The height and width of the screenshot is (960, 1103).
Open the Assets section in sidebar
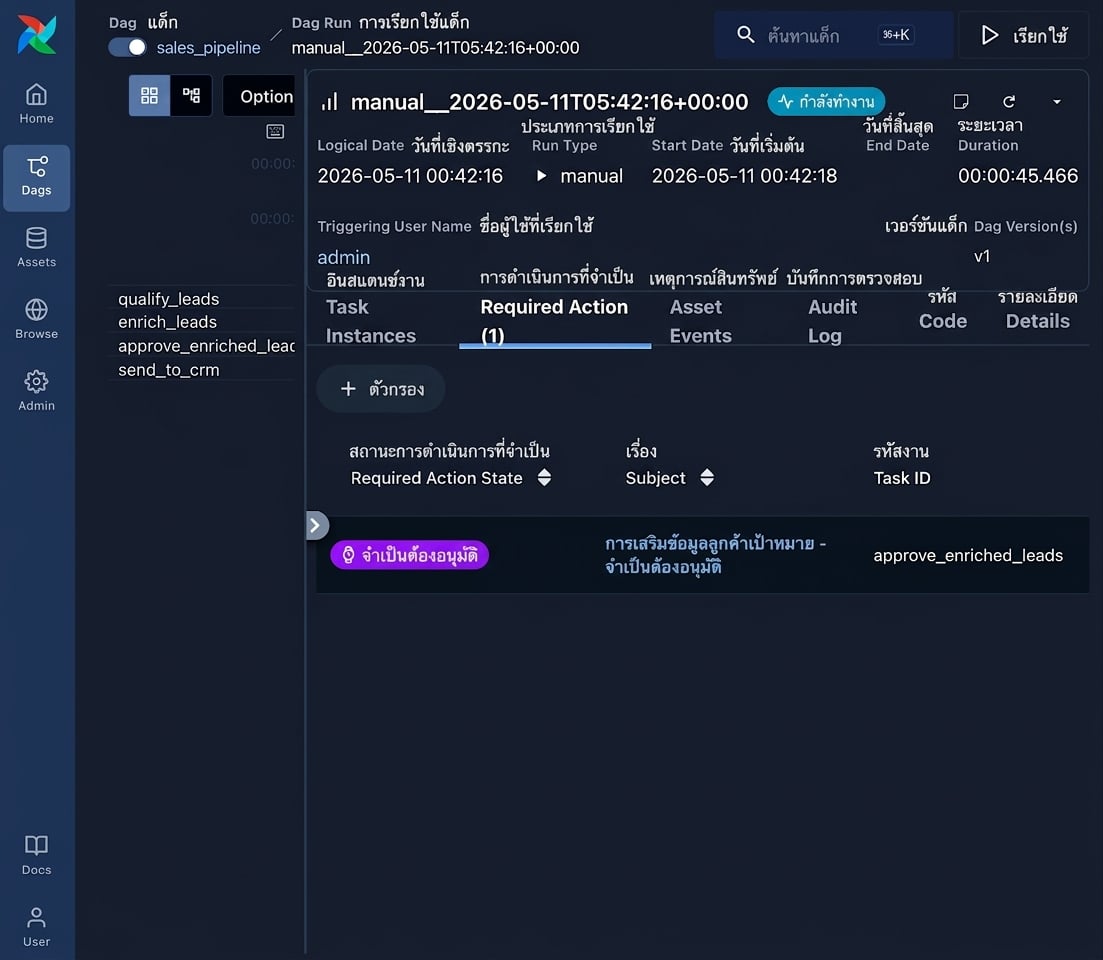[x=37, y=247]
